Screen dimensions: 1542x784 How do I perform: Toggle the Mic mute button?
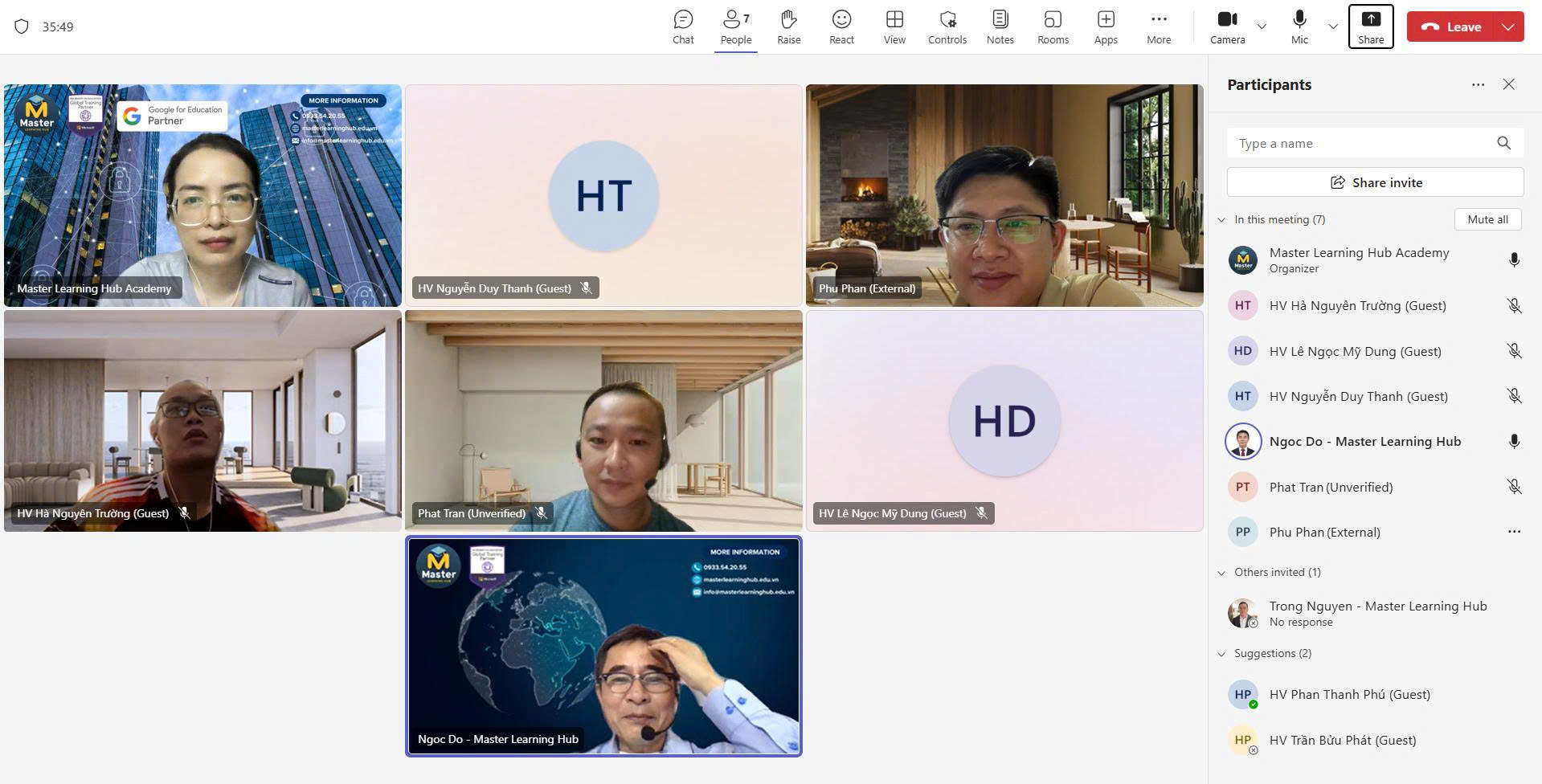pyautogui.click(x=1299, y=27)
